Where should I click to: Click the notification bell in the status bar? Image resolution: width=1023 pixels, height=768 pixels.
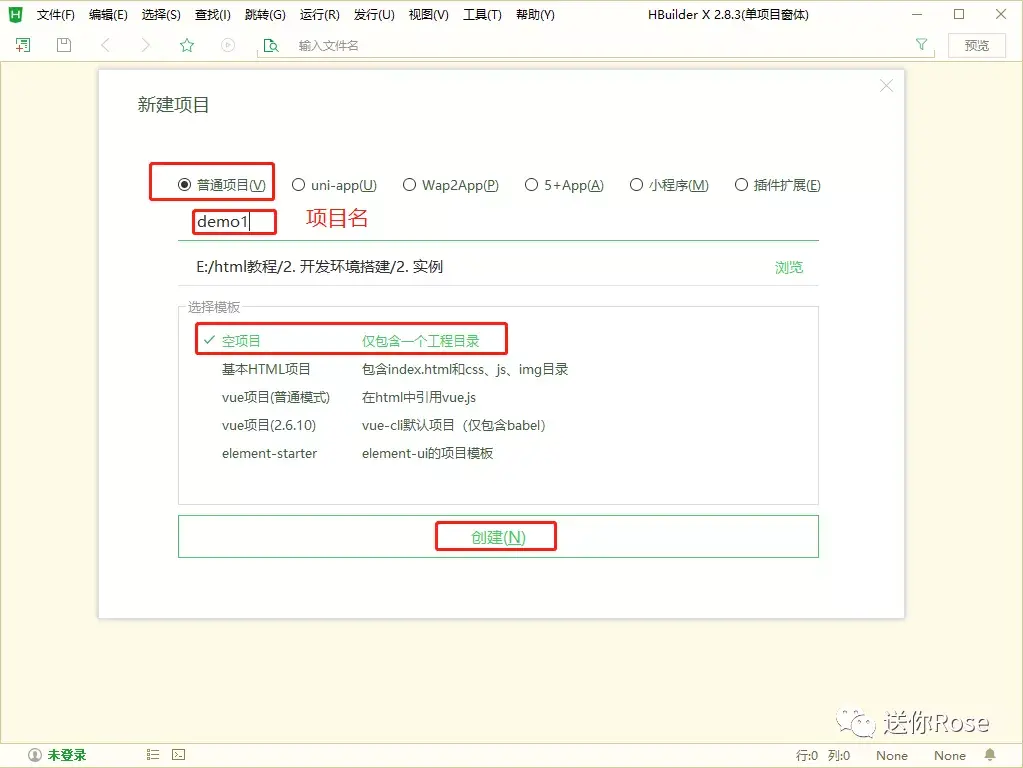point(989,755)
